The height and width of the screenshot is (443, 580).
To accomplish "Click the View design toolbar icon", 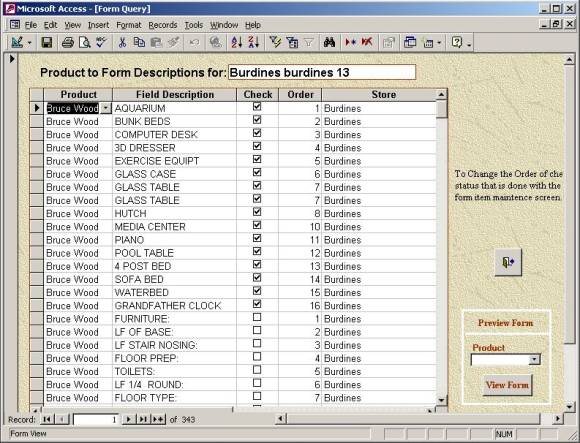I will pos(17,43).
